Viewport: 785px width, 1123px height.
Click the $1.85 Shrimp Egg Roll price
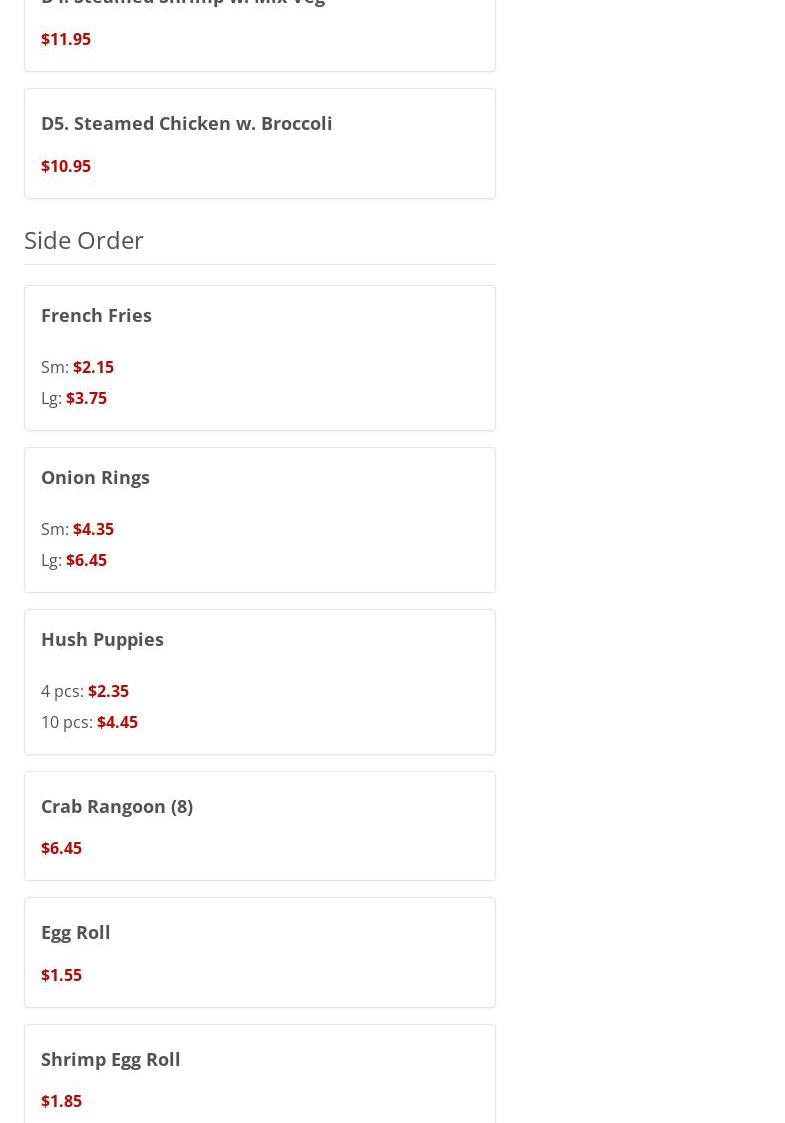pos(61,1101)
